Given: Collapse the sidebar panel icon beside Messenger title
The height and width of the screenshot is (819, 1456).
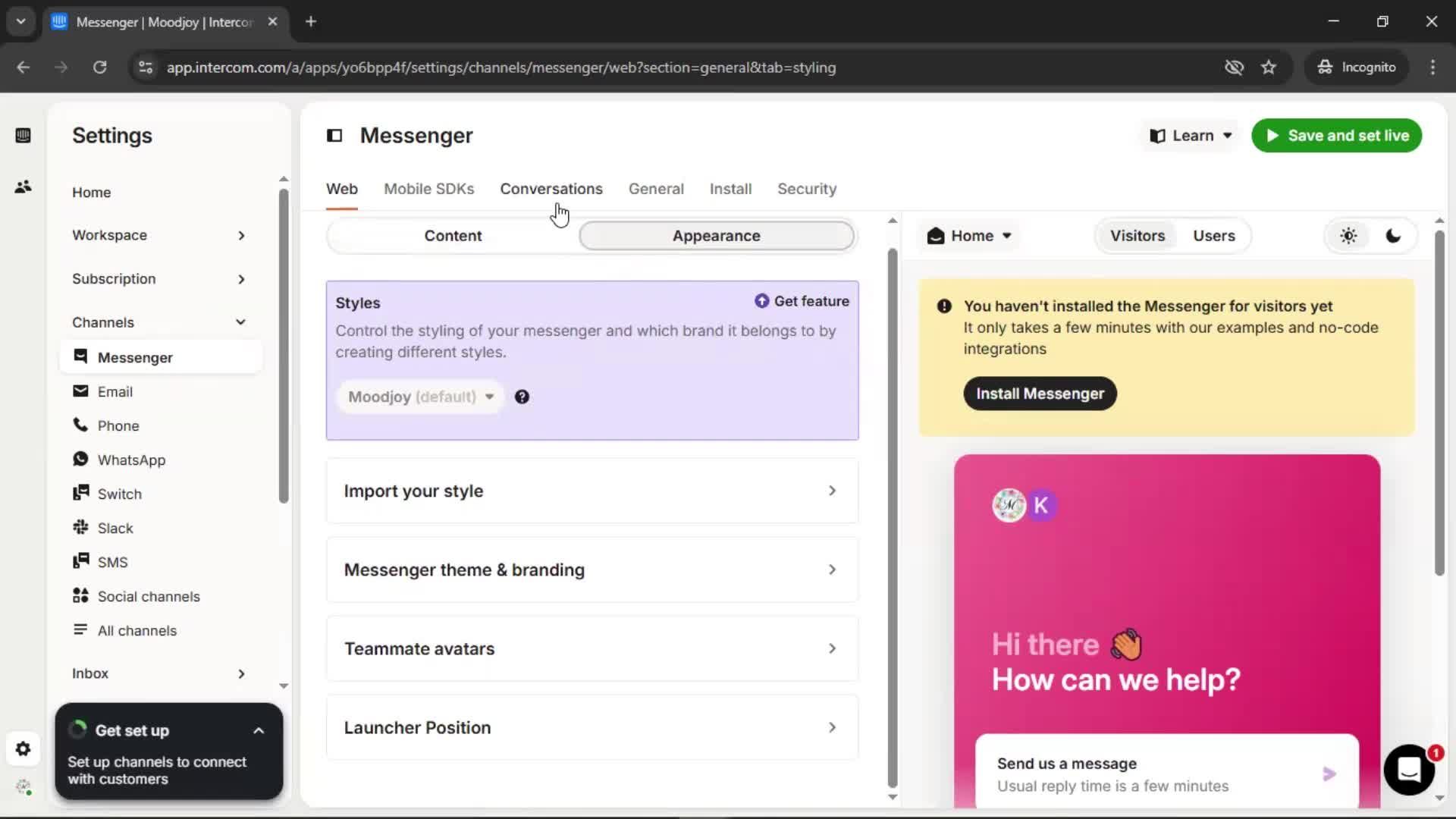Looking at the screenshot, I should (334, 136).
